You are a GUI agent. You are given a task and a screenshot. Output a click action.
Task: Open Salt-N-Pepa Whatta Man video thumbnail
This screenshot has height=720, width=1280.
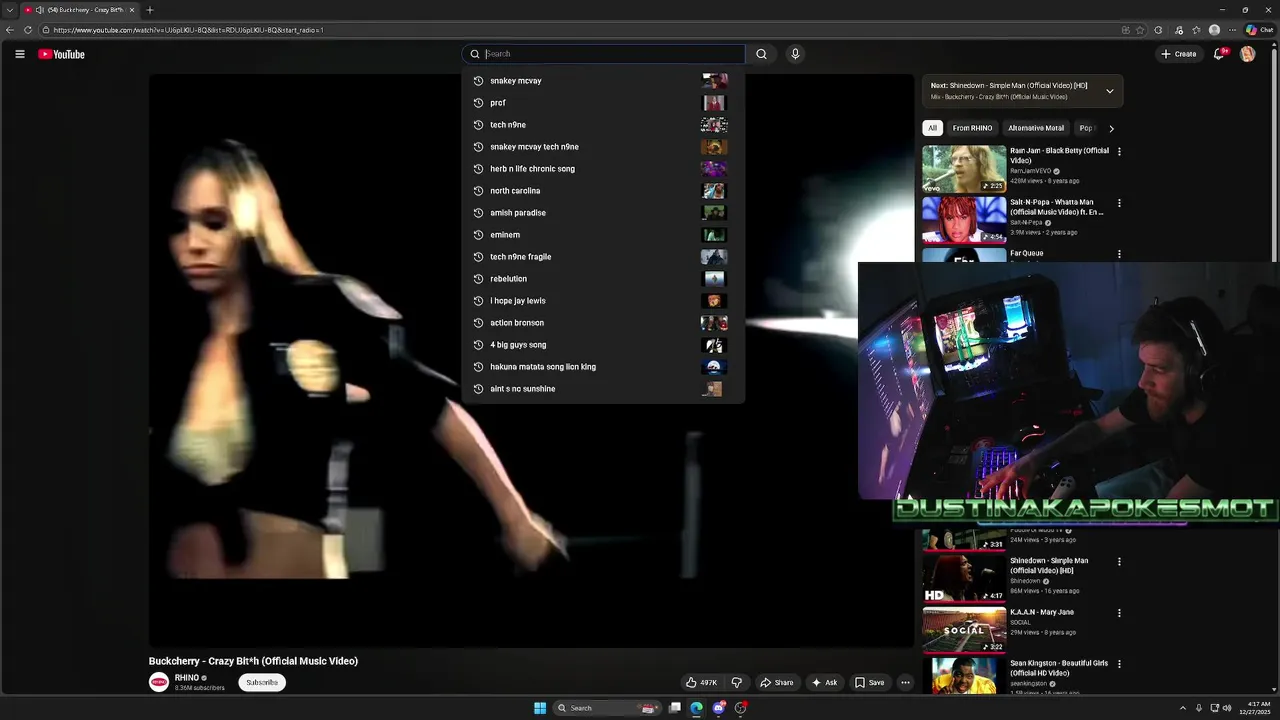(964, 220)
